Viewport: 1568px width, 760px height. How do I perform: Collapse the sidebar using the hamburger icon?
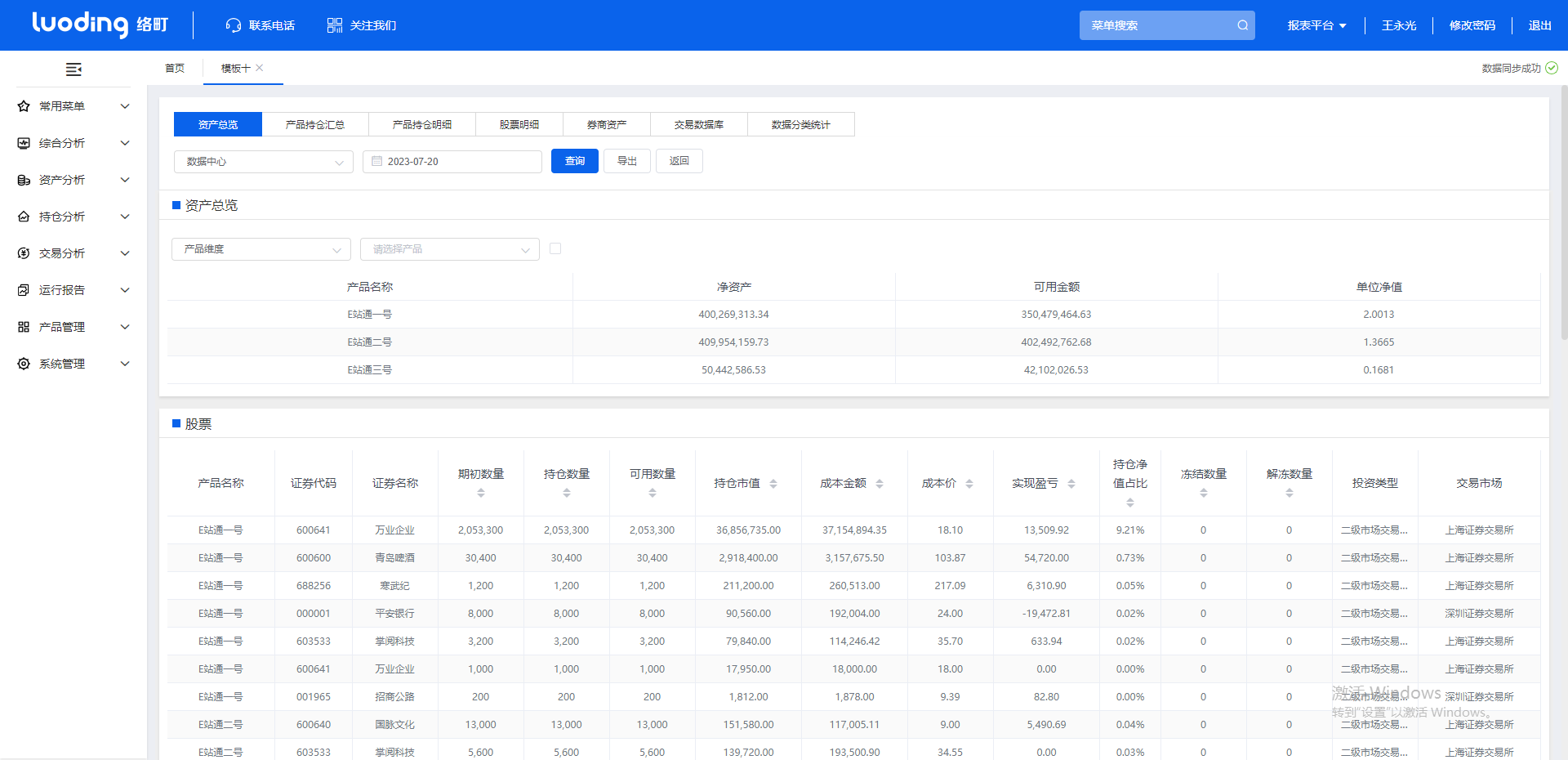click(x=73, y=69)
